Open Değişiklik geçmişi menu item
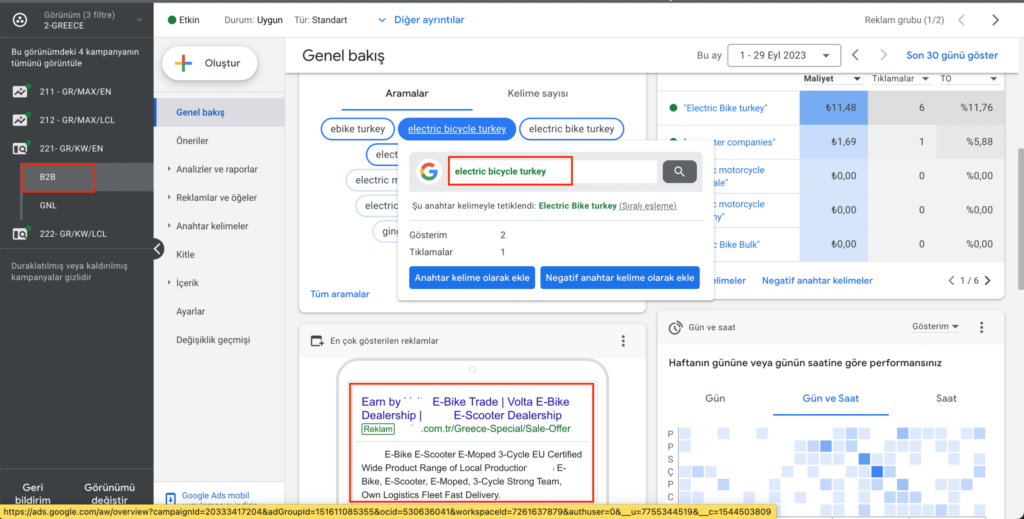Viewport: 1024px width, 519px height. click(x=213, y=339)
